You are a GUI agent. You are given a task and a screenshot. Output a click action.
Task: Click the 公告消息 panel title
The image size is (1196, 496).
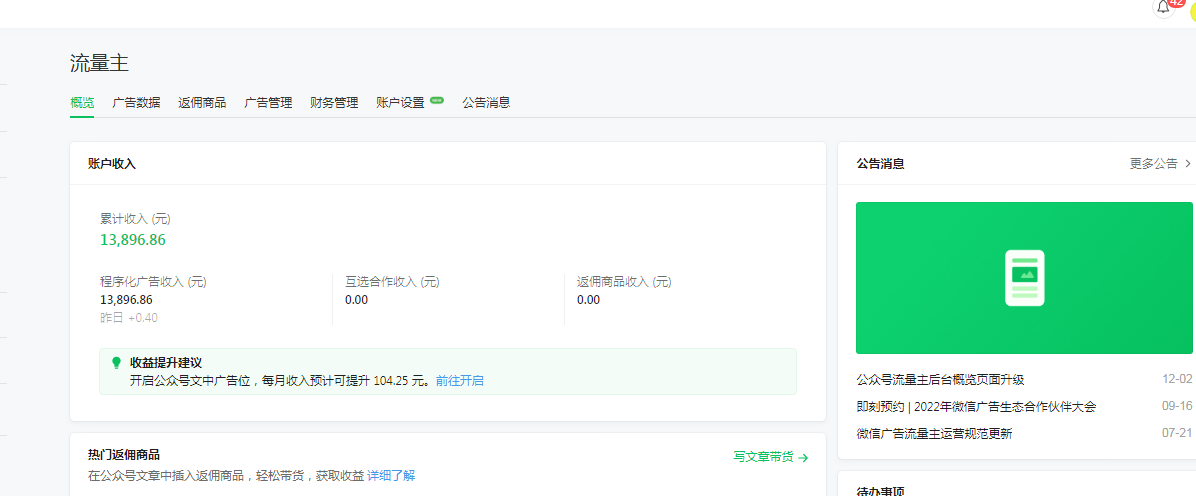click(x=880, y=163)
